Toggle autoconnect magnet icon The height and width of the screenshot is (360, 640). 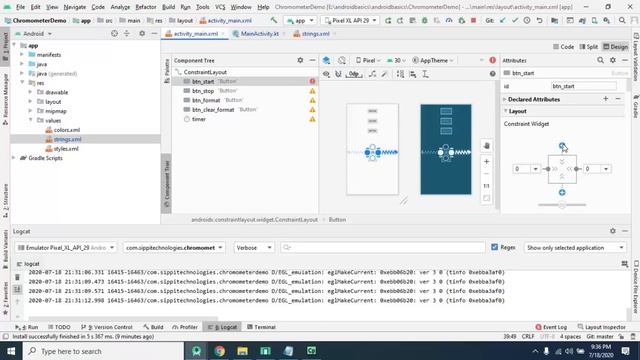pos(338,74)
